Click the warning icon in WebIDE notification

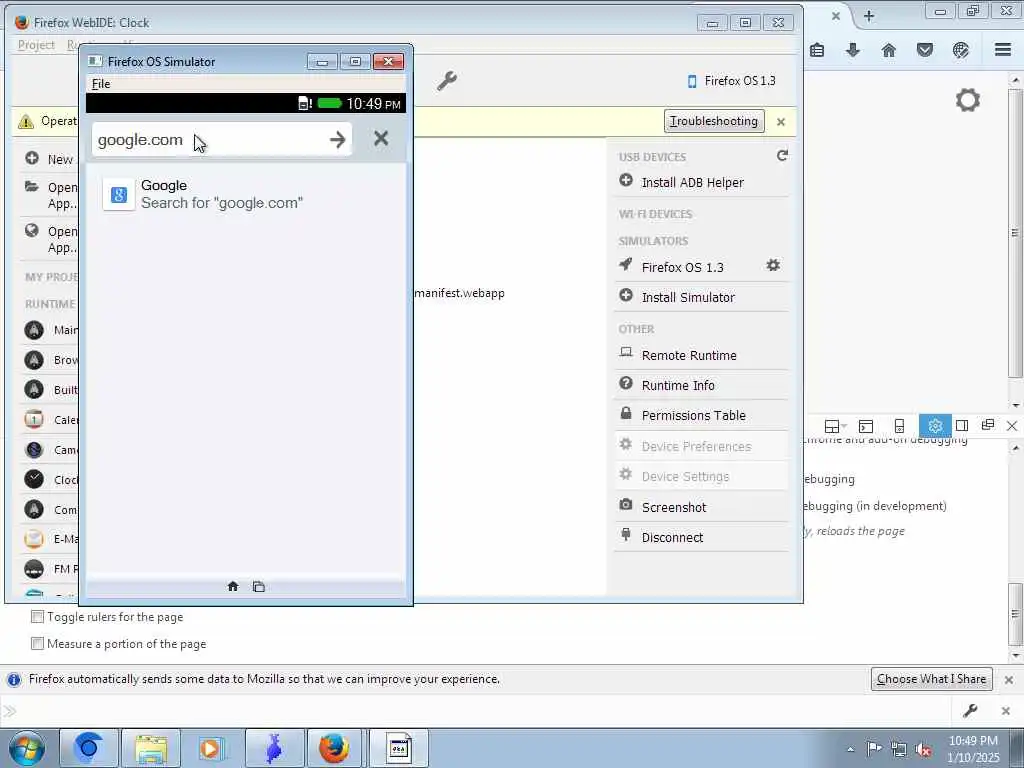[25, 121]
